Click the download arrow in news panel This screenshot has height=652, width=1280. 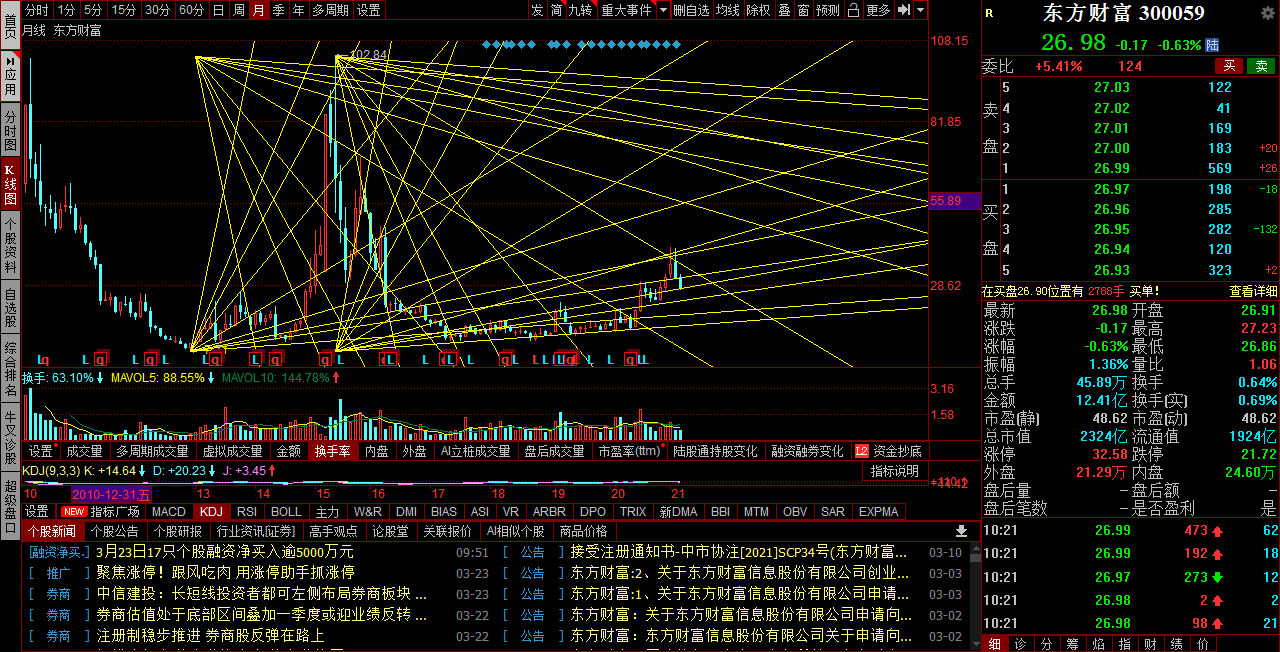[x=962, y=531]
